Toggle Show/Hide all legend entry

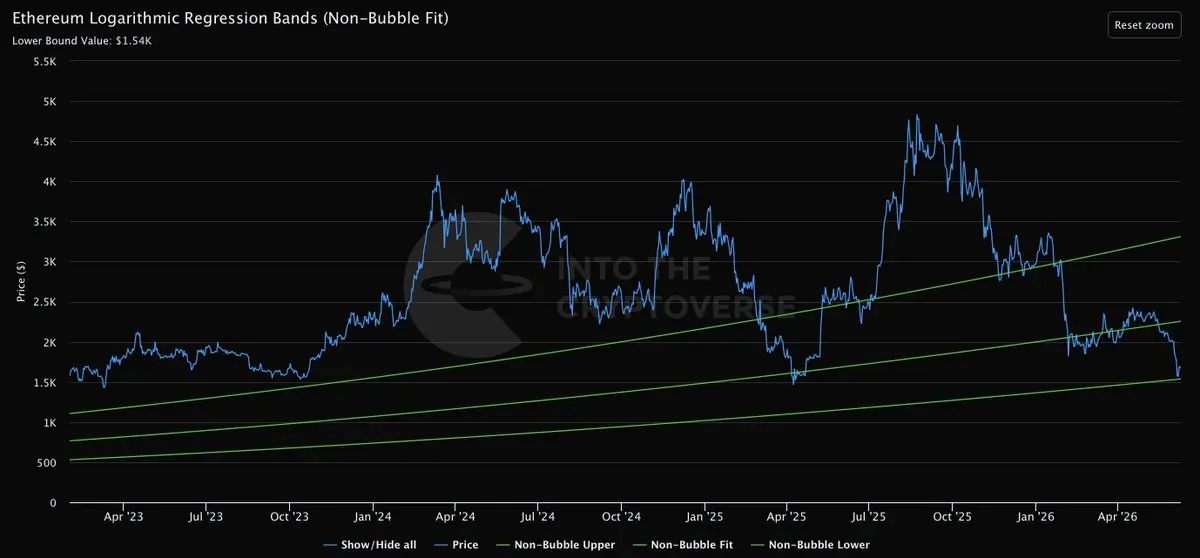369,545
